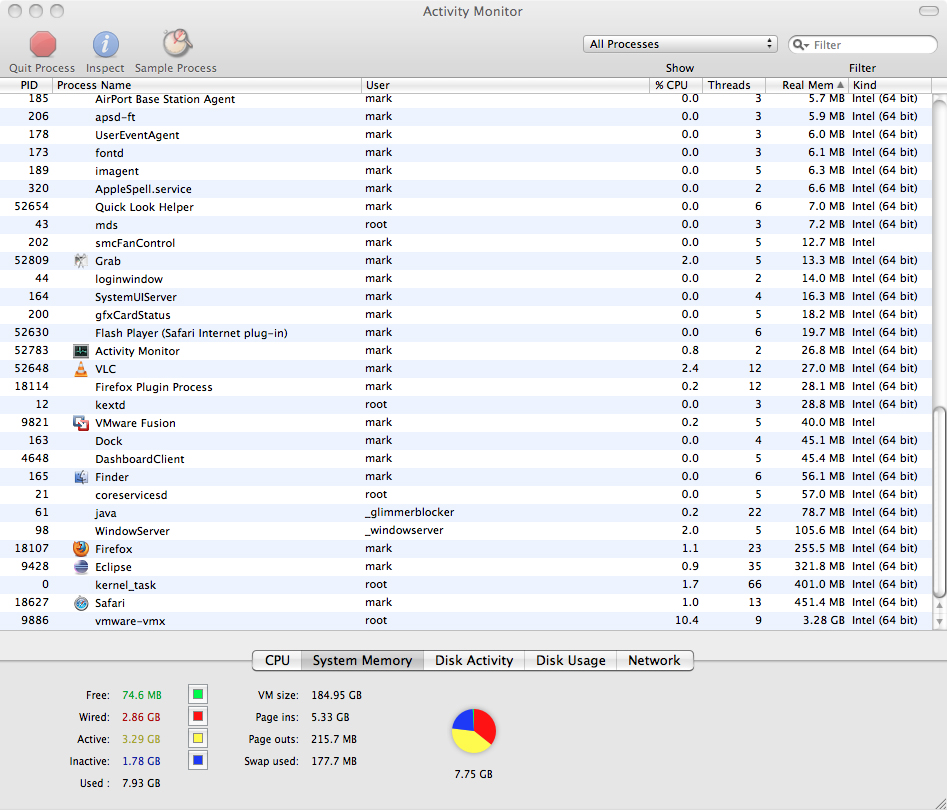This screenshot has height=810, width=947.
Task: Click the green Free memory color swatch
Action: coord(197,695)
